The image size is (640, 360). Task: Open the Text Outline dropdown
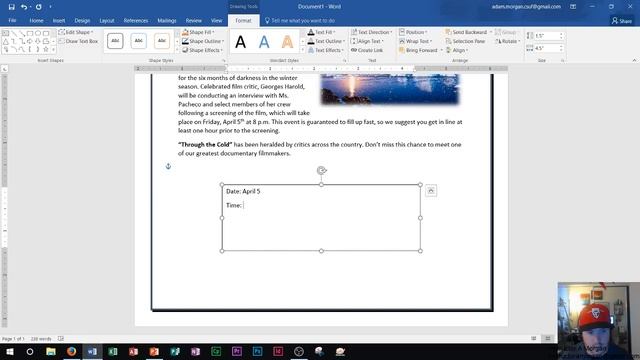click(326, 41)
